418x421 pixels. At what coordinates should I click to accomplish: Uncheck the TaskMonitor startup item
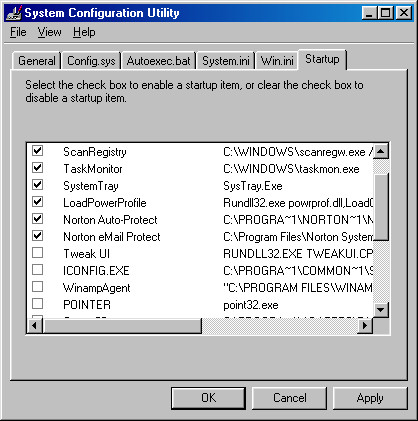(x=38, y=168)
